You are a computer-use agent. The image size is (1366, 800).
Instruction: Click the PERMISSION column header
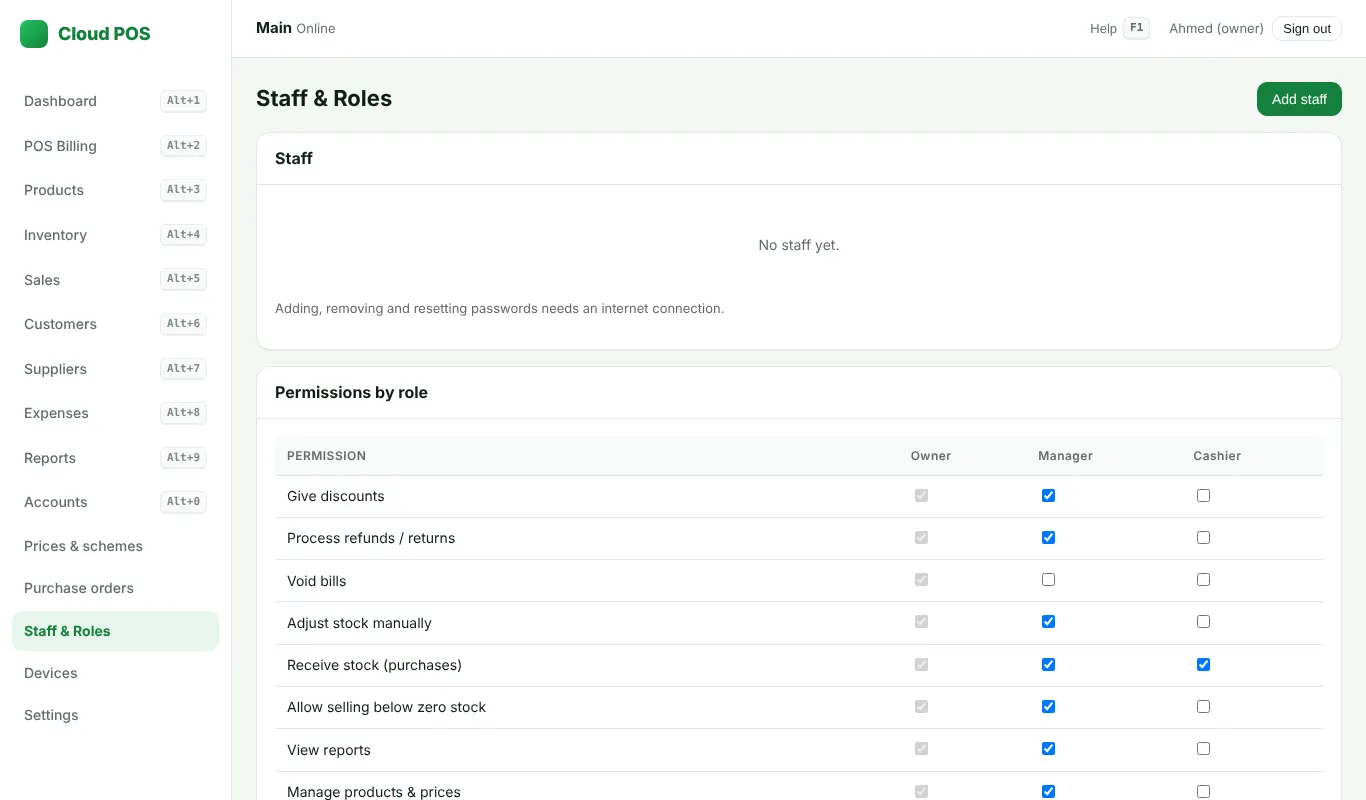[x=326, y=456]
